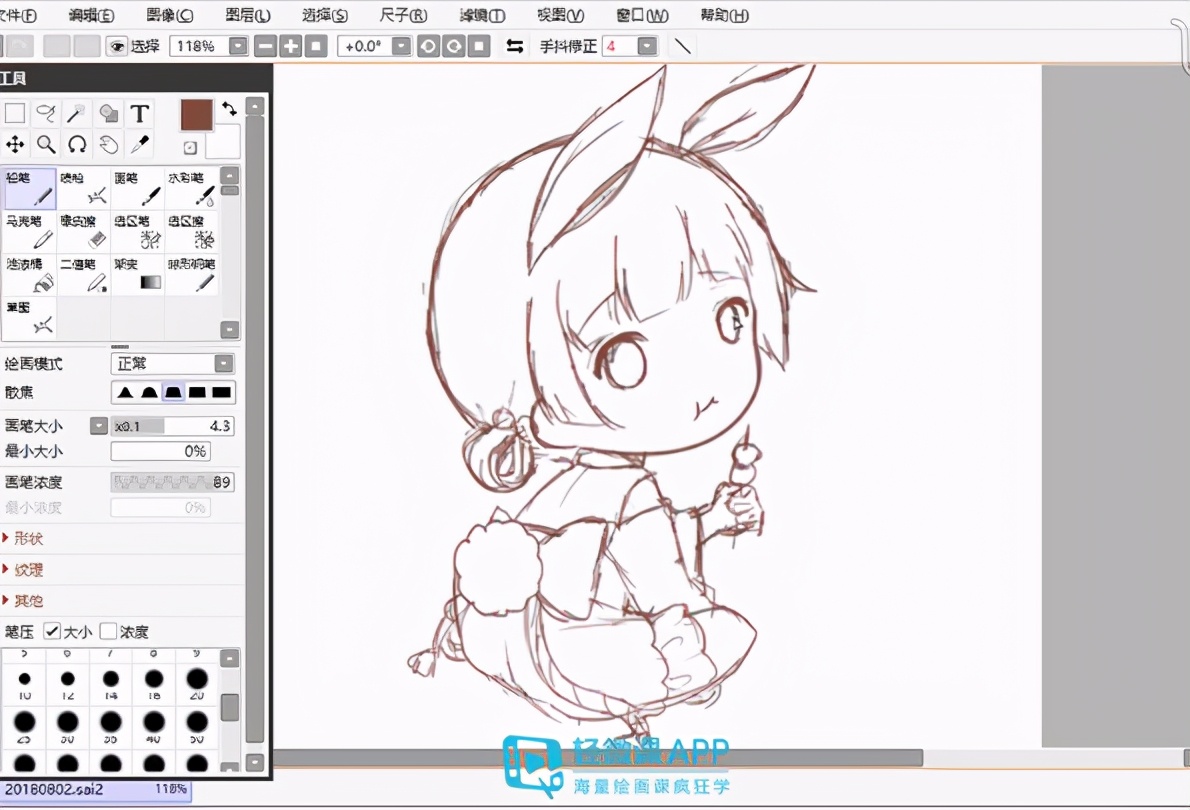This screenshot has width=1190, height=810.
Task: Choose the 喷枪 airbrush tool
Action: click(x=83, y=189)
